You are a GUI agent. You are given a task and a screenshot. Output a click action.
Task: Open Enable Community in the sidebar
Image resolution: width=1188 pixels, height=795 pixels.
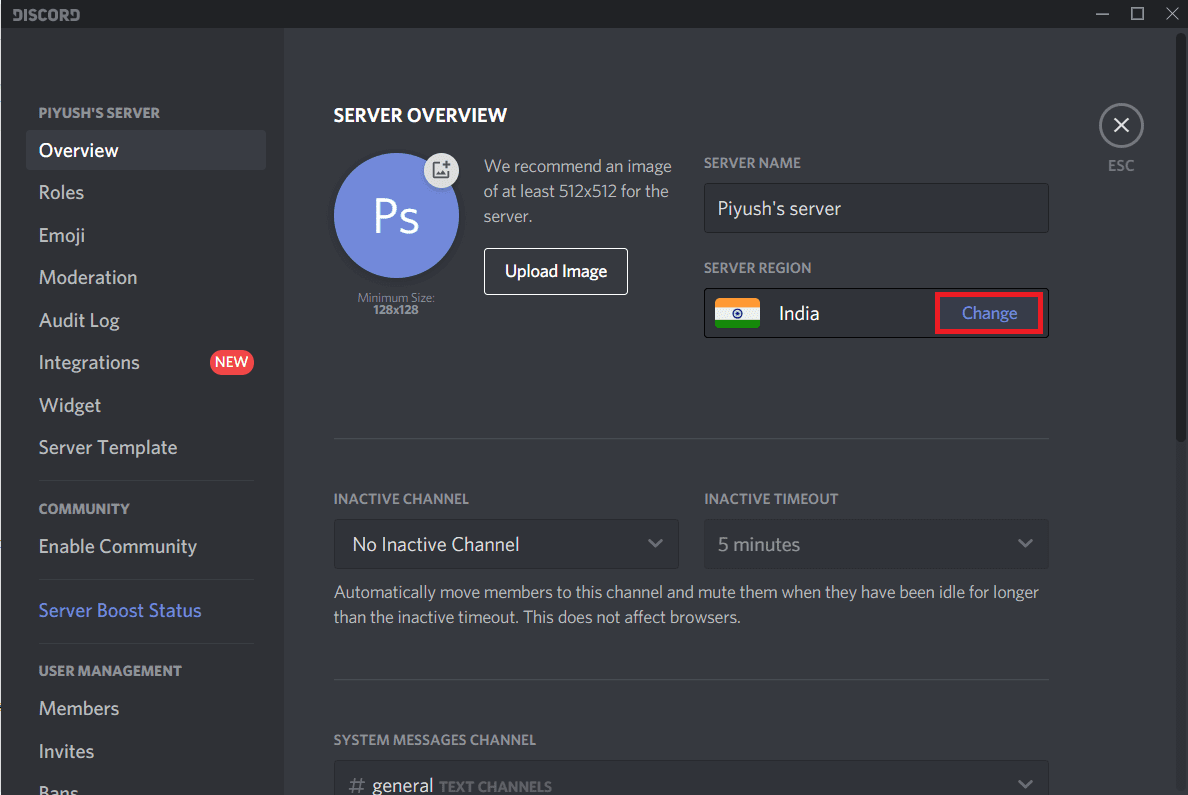click(118, 547)
